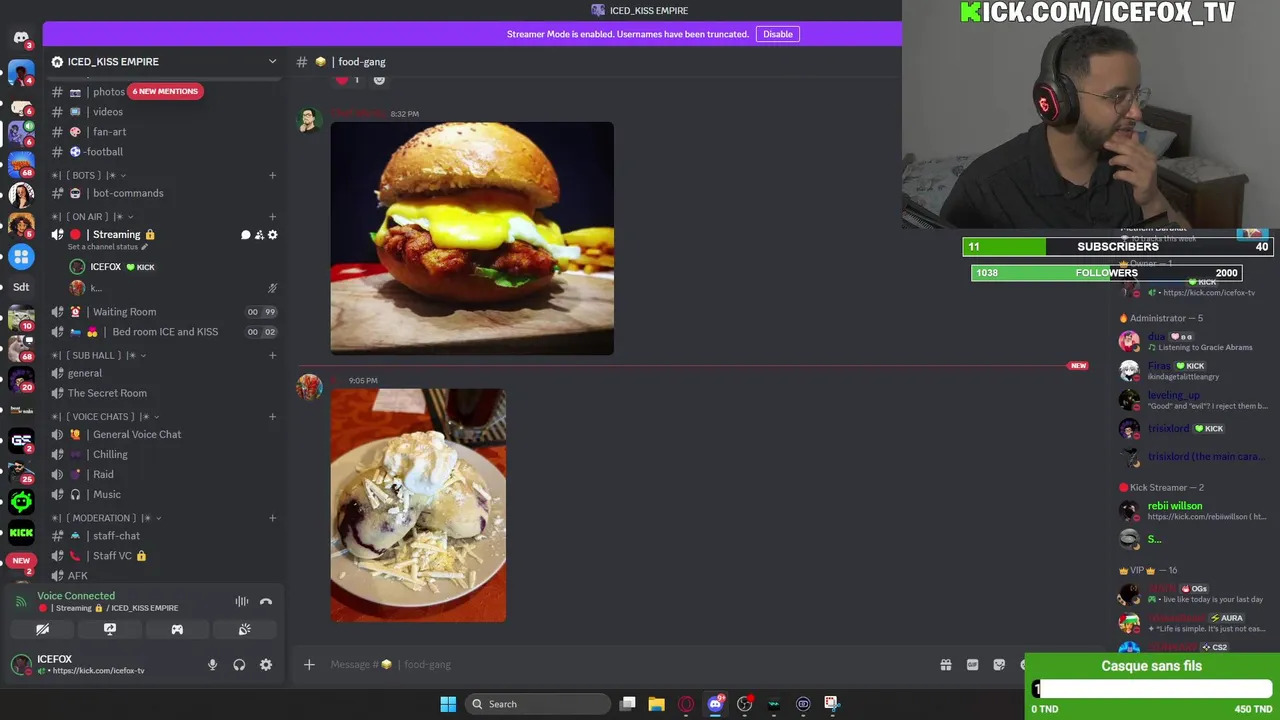This screenshot has width=1280, height=720.
Task: Disable Streamer Mode
Action: tap(778, 34)
